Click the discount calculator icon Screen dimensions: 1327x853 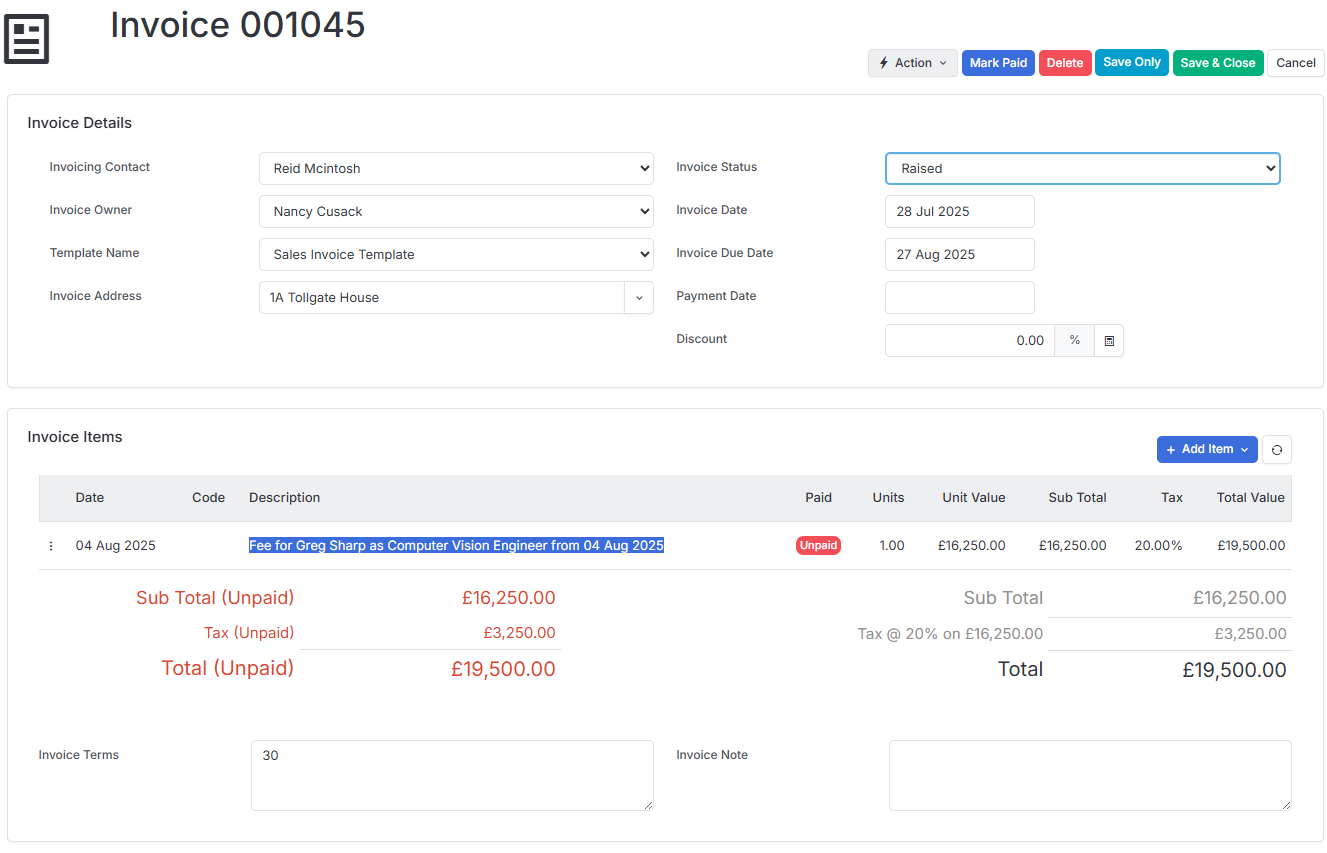(x=1109, y=341)
